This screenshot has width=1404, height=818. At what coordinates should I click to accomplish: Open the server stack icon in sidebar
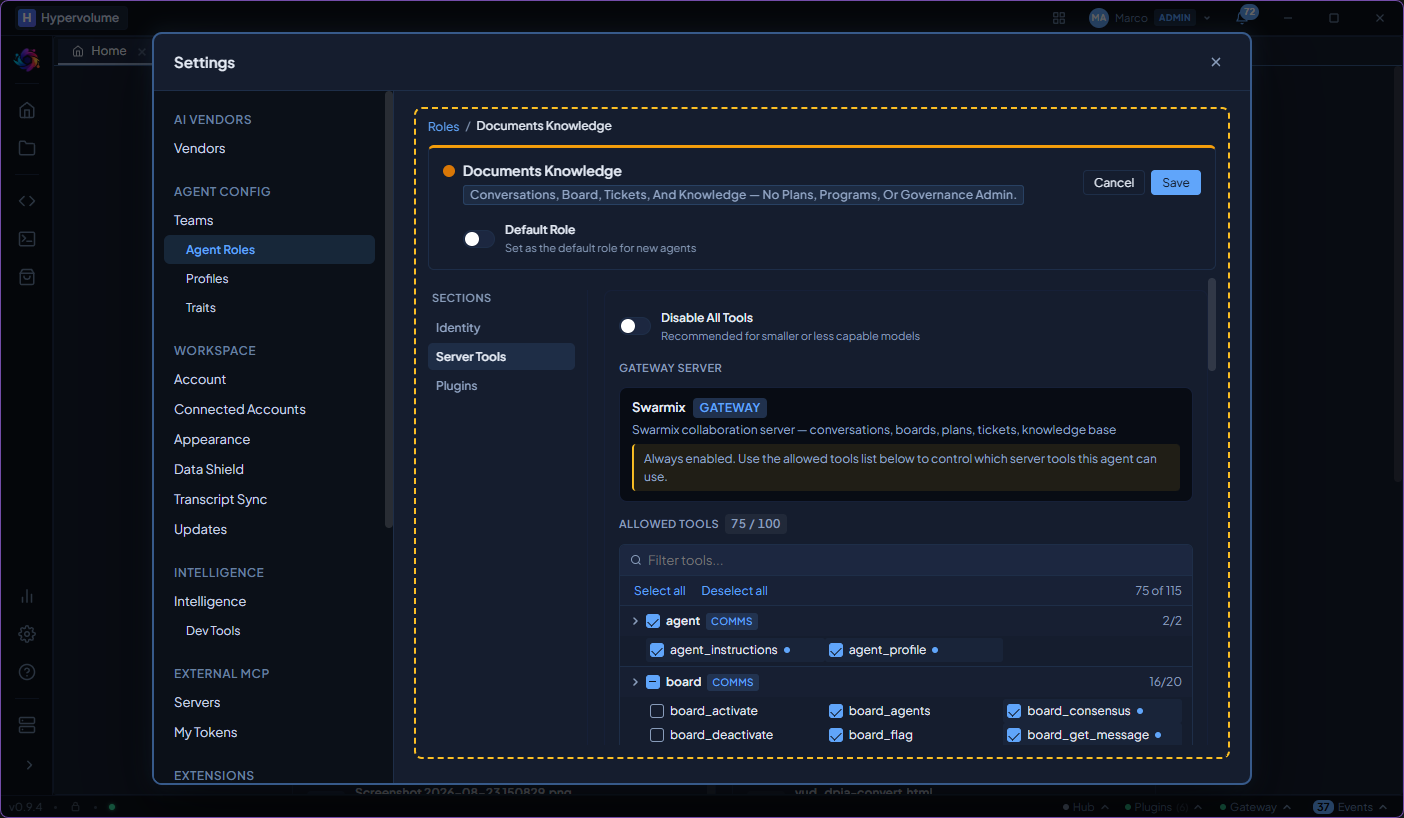(27, 724)
